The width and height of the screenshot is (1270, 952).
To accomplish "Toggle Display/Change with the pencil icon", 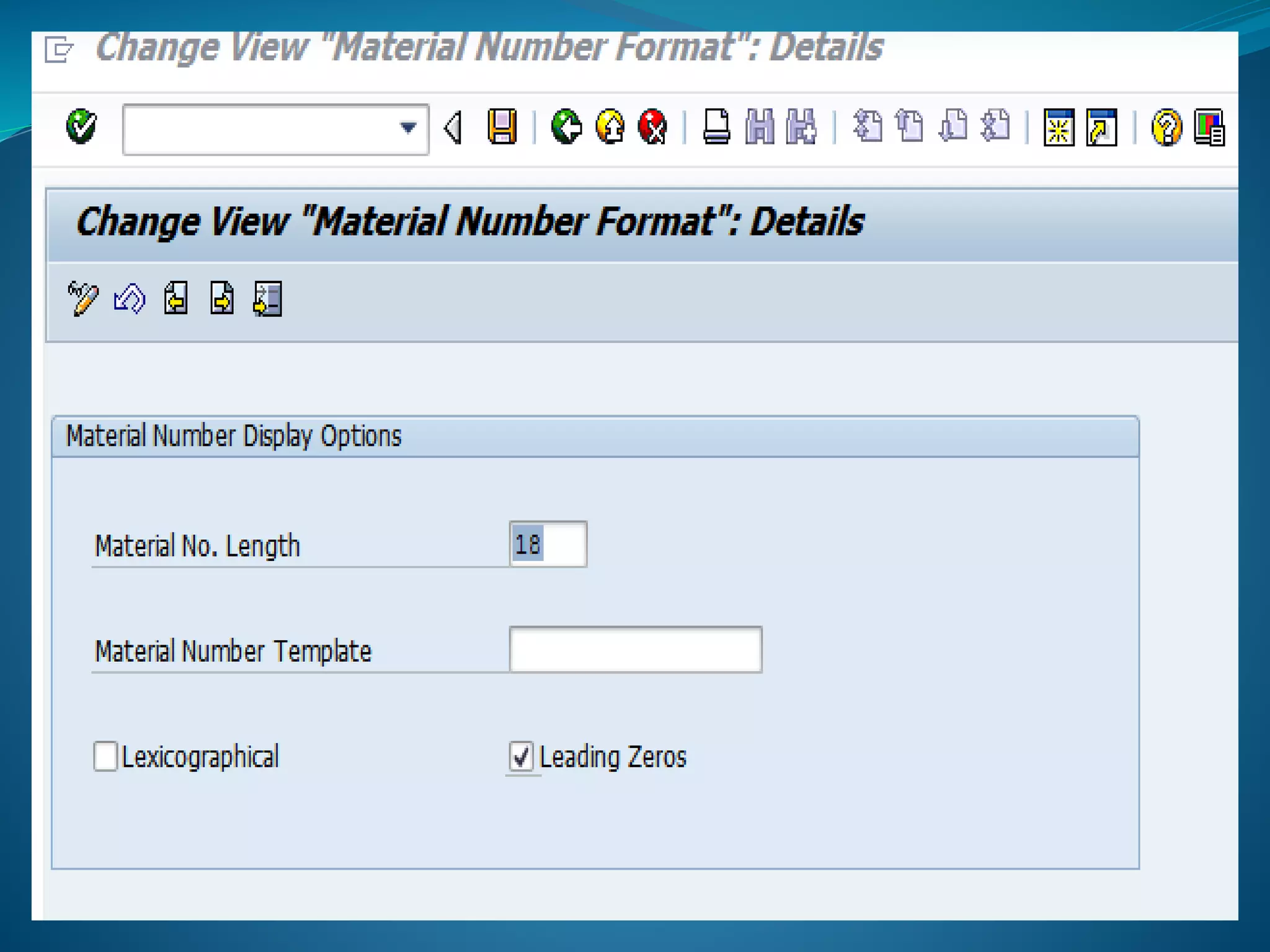I will 82,299.
